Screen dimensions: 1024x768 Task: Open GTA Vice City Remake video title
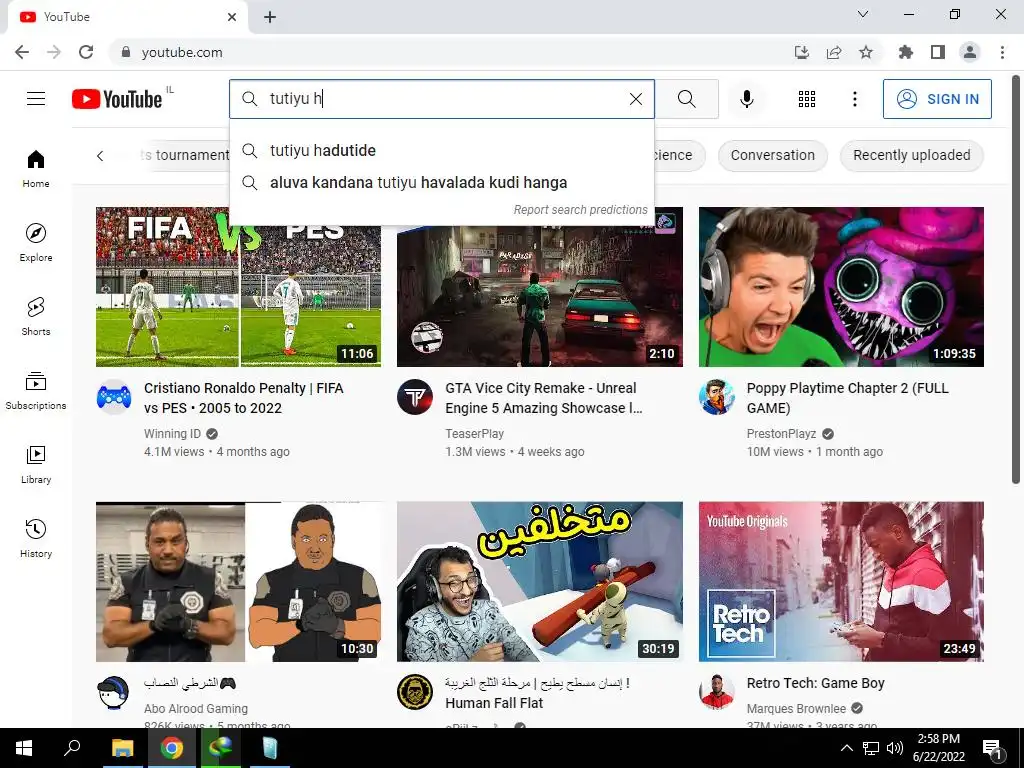543,398
